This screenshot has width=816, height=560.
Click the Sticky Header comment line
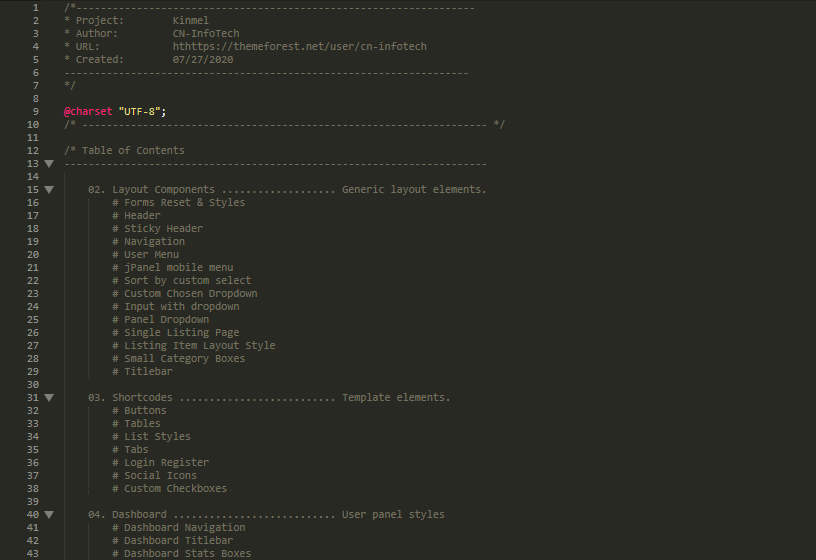click(158, 228)
